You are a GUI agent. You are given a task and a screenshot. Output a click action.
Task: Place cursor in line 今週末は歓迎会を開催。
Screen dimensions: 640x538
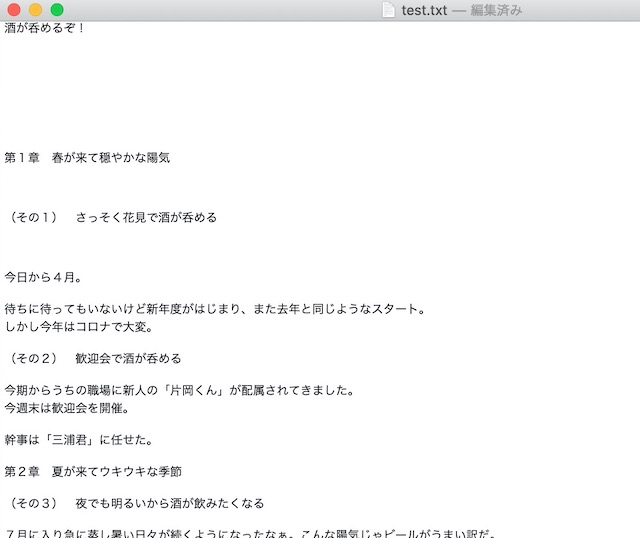pyautogui.click(x=67, y=407)
